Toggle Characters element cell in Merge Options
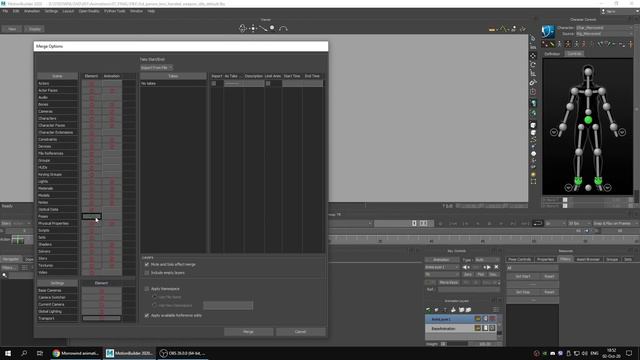This screenshot has width=640, height=360. (x=91, y=118)
